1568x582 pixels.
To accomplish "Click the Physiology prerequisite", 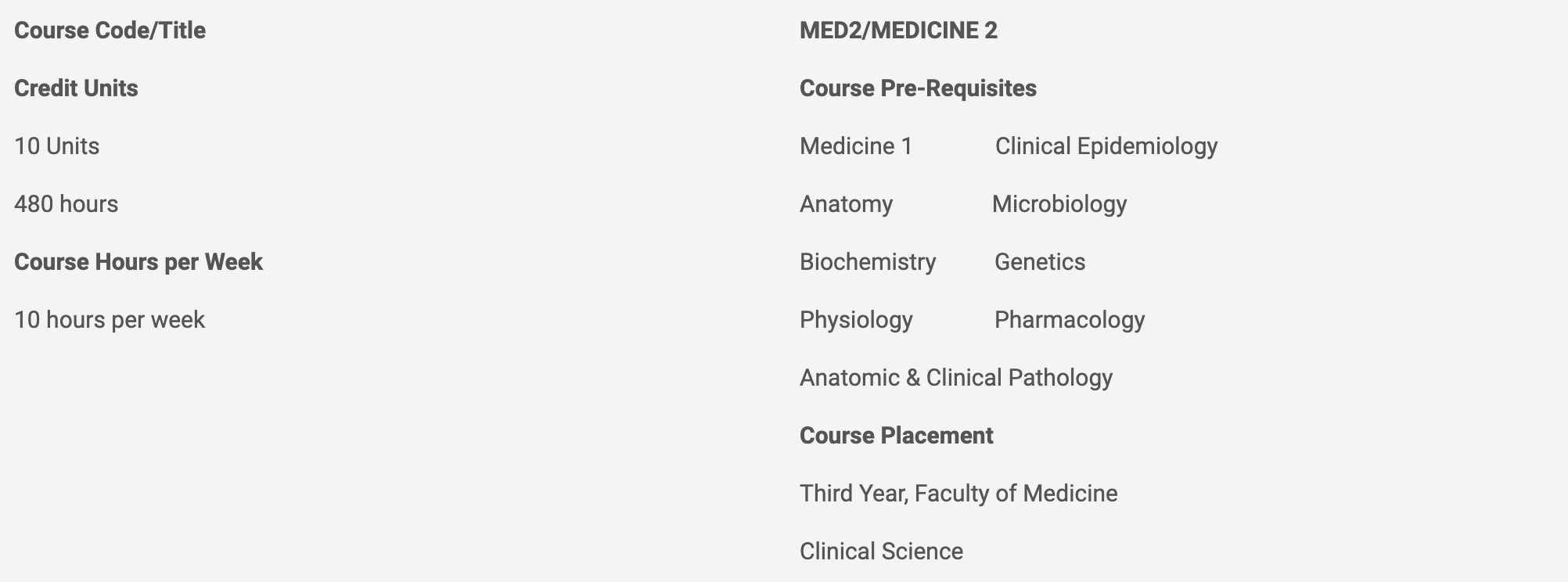I will [856, 320].
